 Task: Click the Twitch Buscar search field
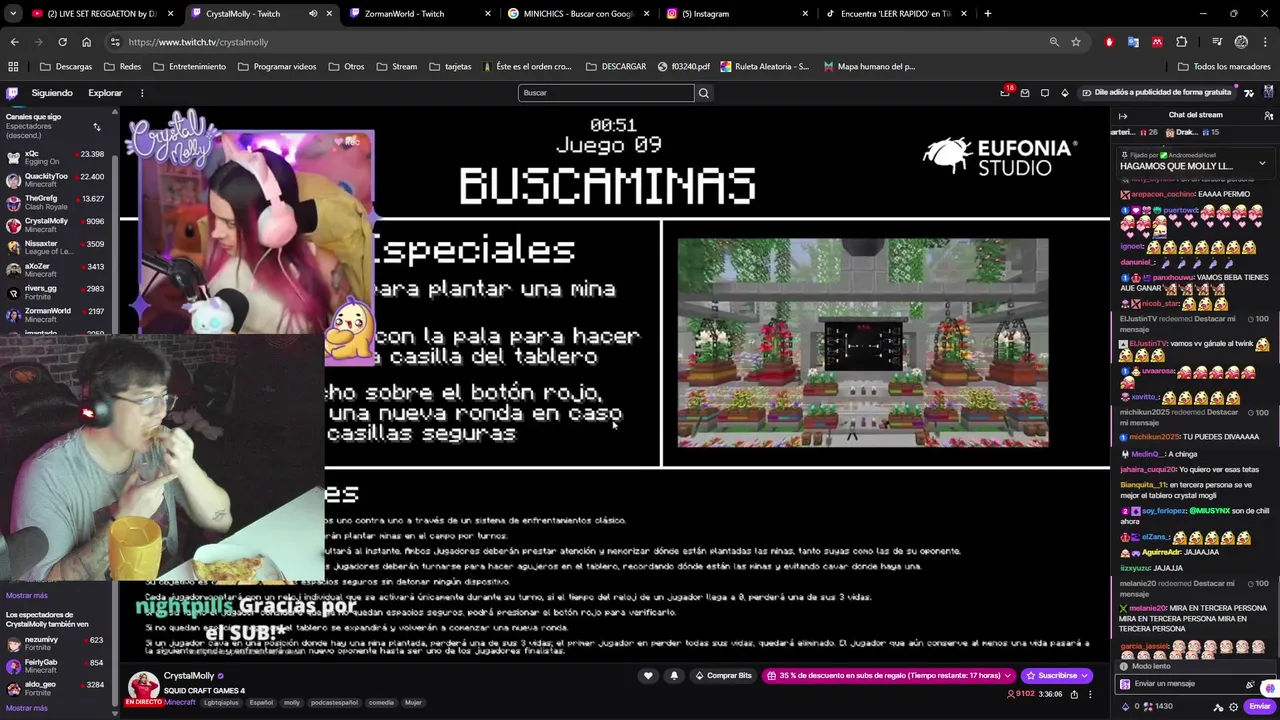606,93
